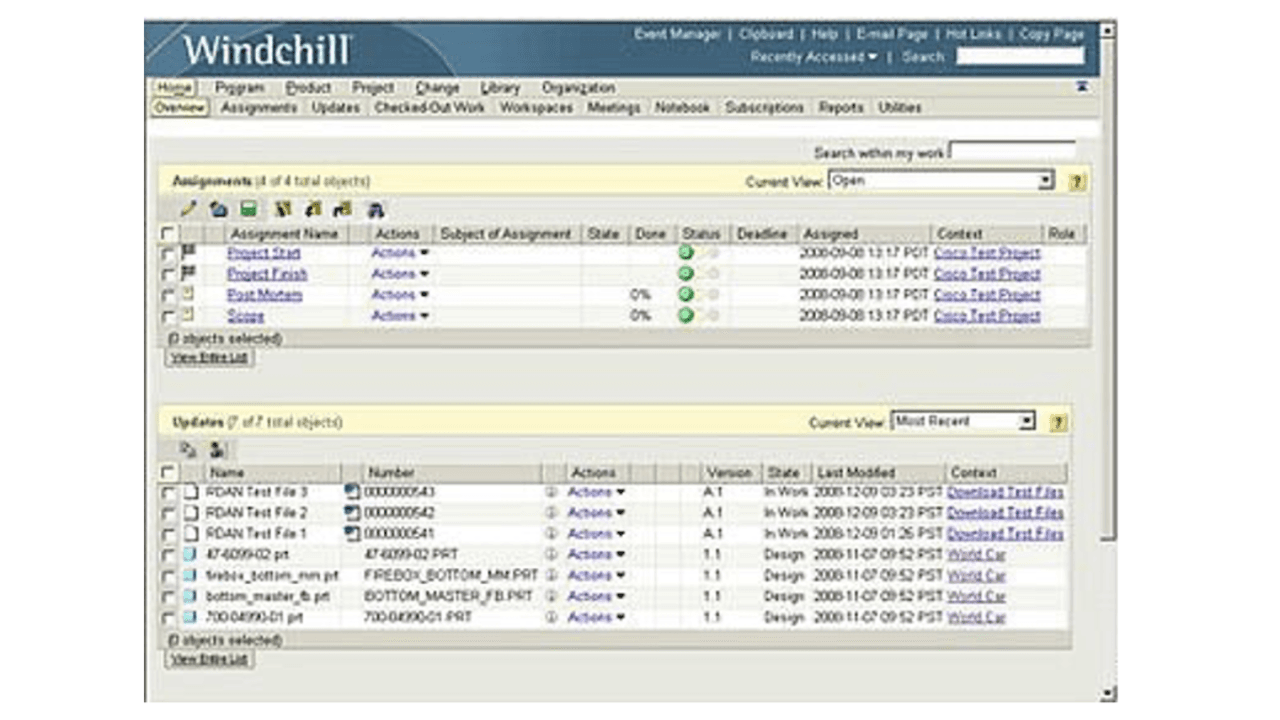Screen dimensions: 1280x720
Task: Switch to the Product tab
Action: click(308, 88)
